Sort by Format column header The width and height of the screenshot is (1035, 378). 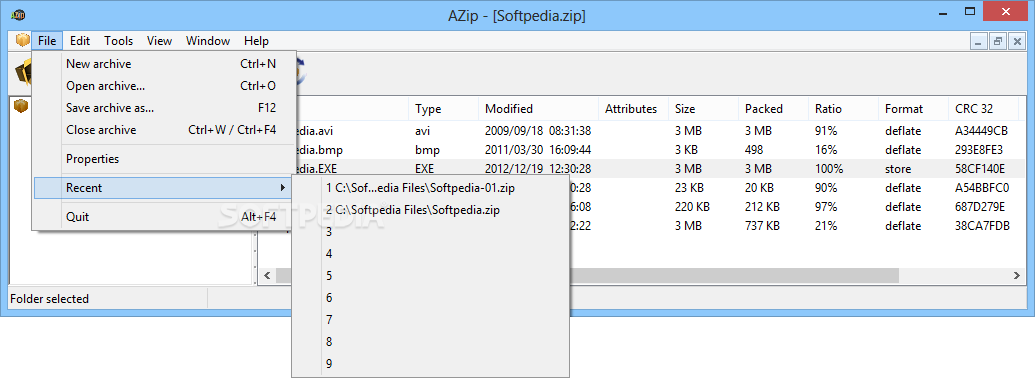point(914,109)
